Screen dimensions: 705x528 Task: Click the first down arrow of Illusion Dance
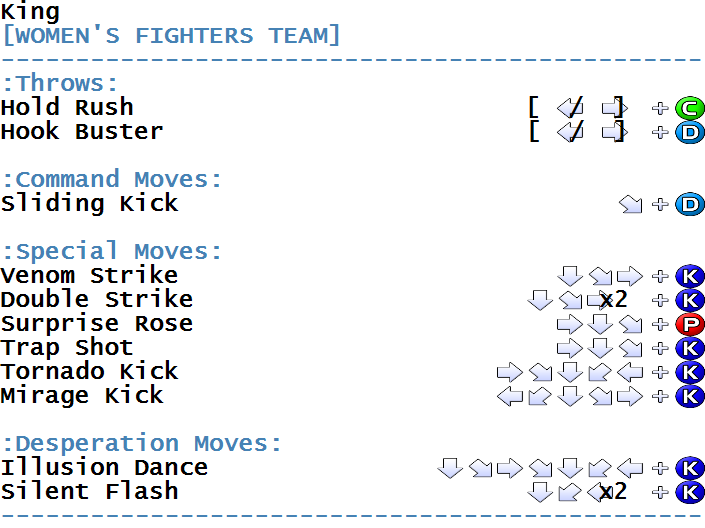[450, 468]
